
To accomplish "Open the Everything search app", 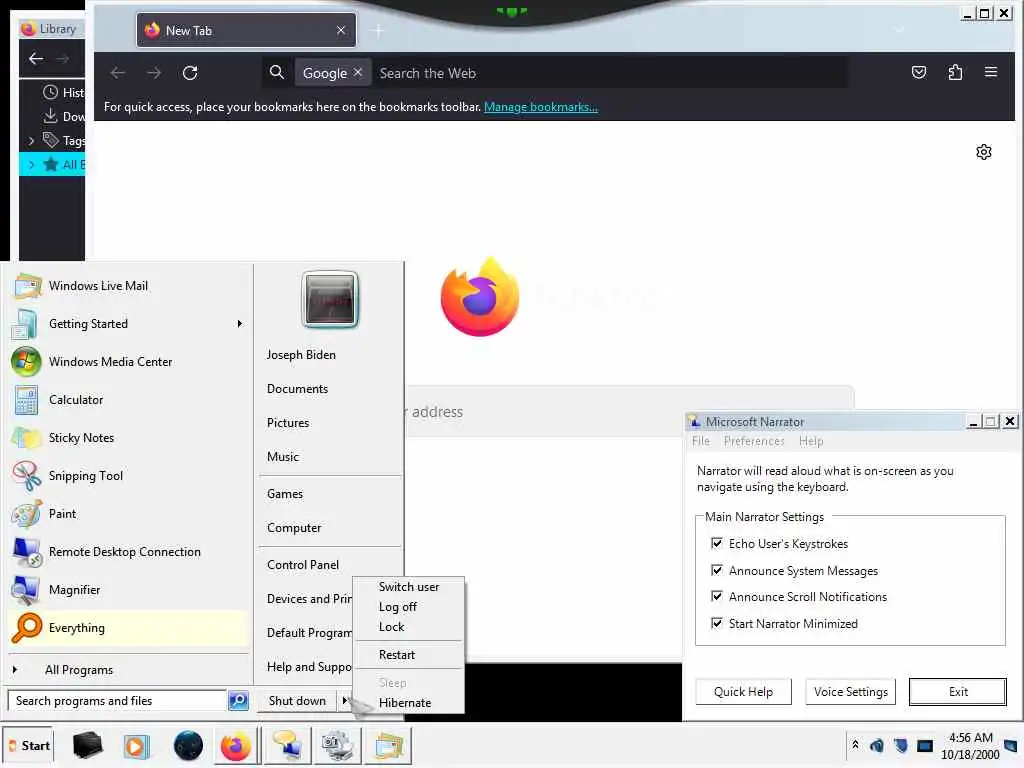I will (x=128, y=628).
